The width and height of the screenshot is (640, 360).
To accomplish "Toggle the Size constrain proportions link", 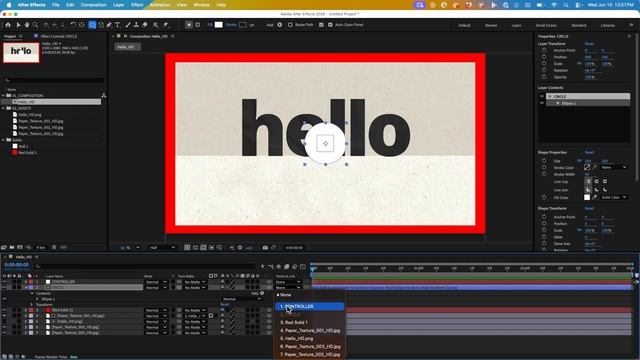I will click(x=579, y=161).
